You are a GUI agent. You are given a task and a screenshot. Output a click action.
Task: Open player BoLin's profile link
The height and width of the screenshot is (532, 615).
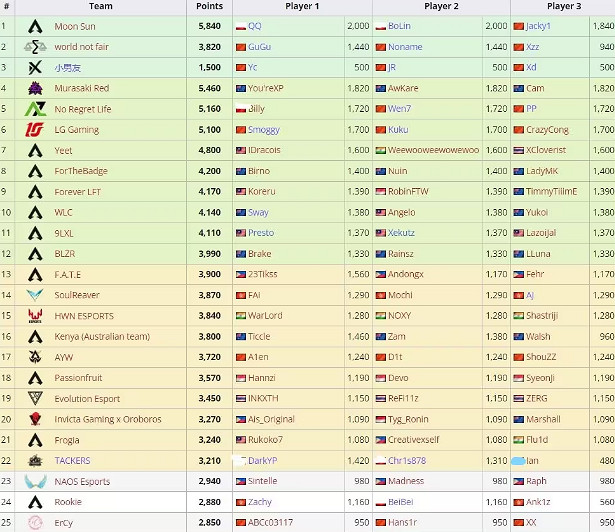click(399, 26)
